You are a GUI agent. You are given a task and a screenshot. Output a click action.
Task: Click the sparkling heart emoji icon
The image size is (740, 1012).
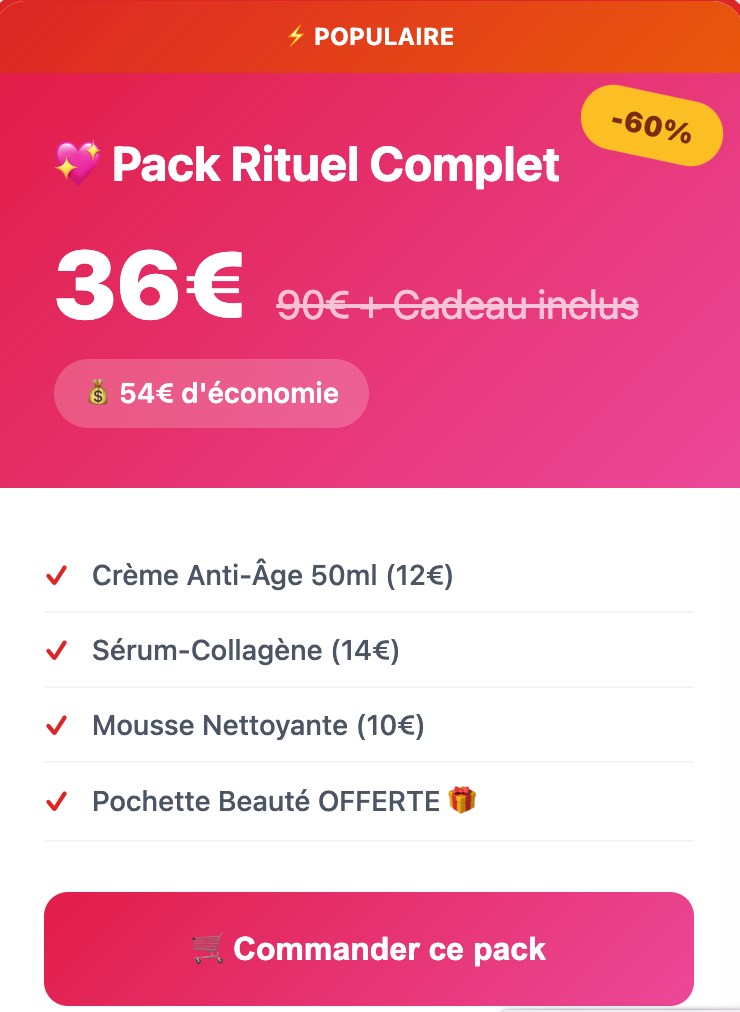[x=77, y=163]
